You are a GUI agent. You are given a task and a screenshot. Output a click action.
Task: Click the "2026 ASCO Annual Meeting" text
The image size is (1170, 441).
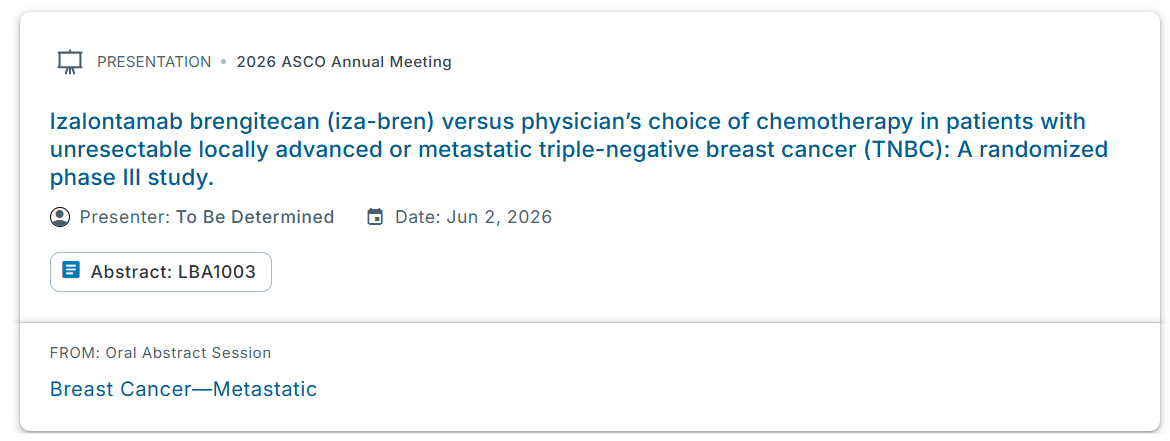(344, 62)
